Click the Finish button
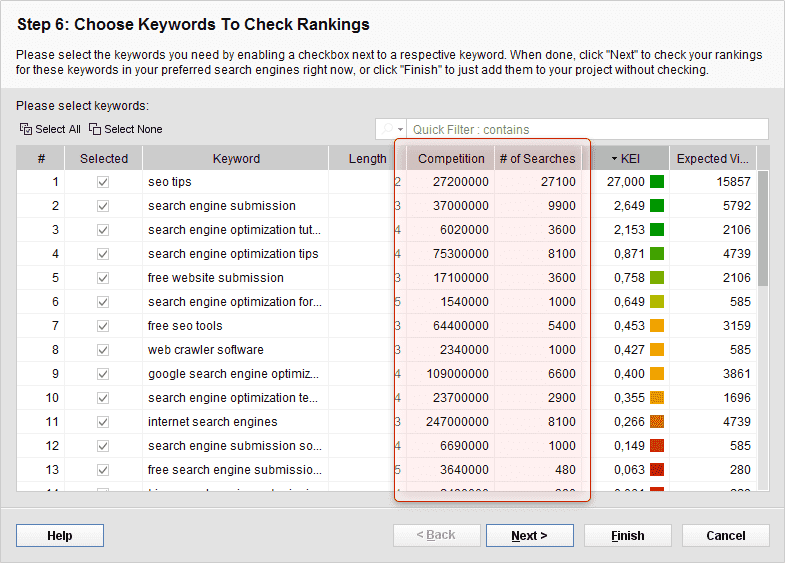Viewport: 785px width, 563px height. (627, 536)
